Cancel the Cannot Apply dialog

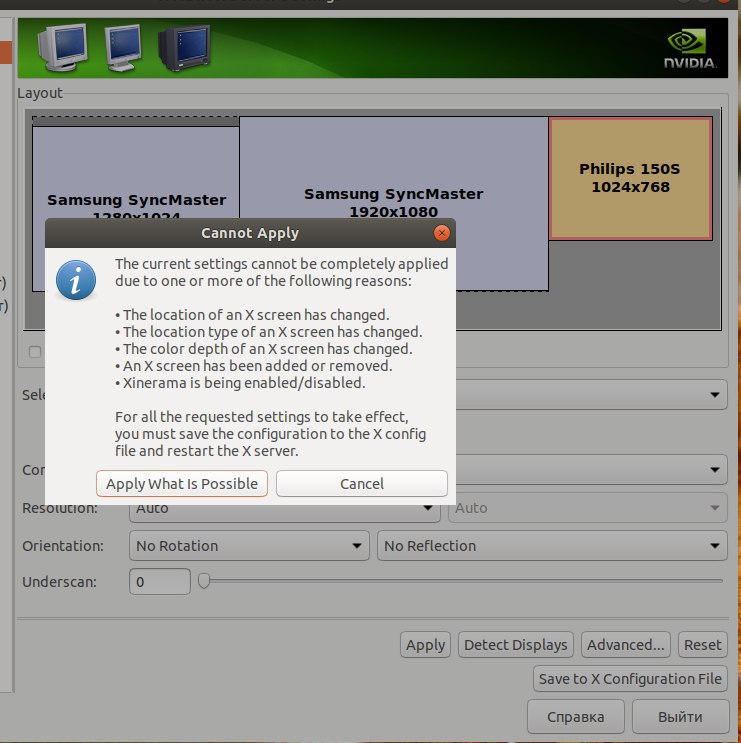[x=361, y=483]
